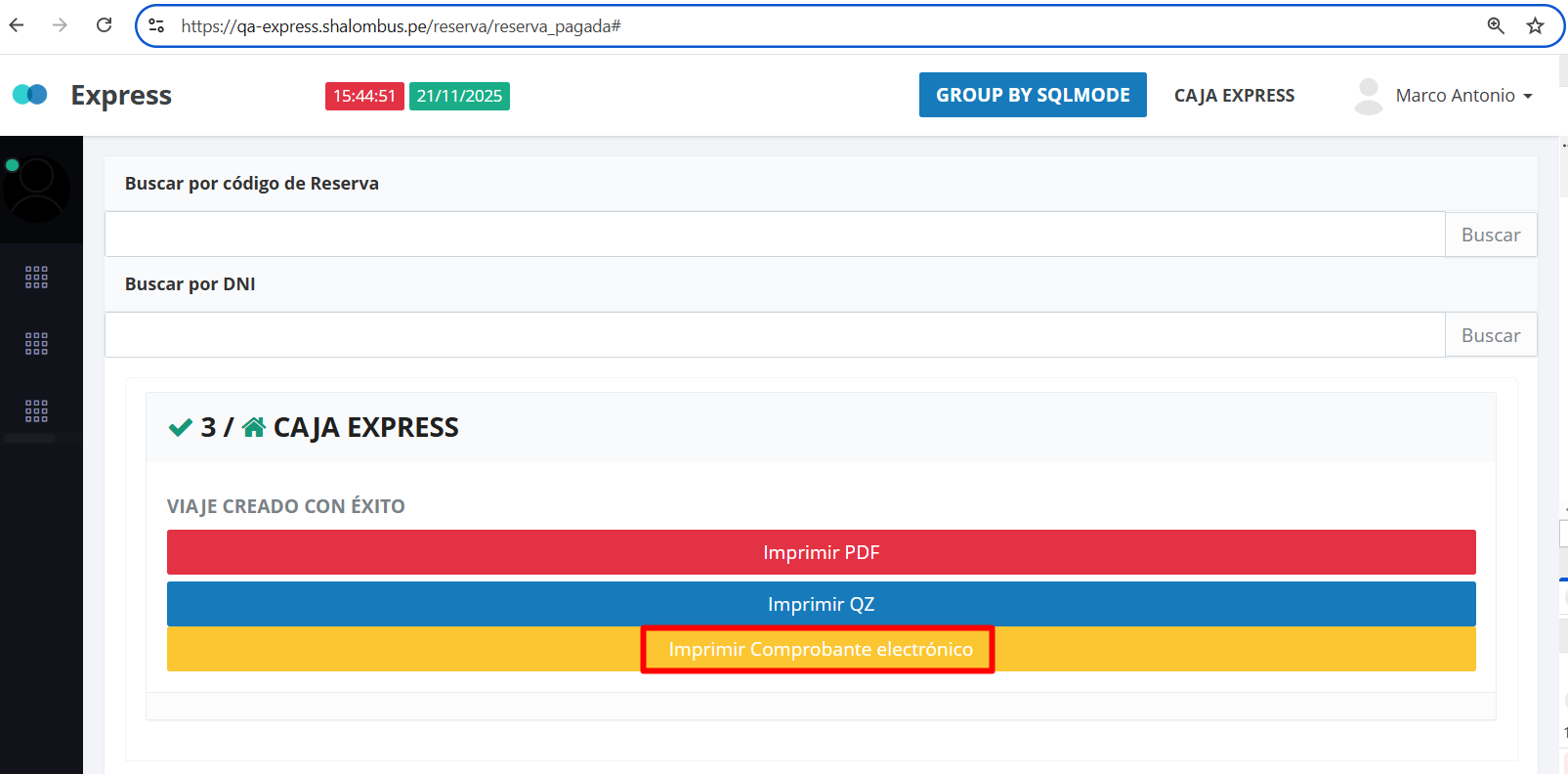Click the Express logo icon

coord(29,95)
